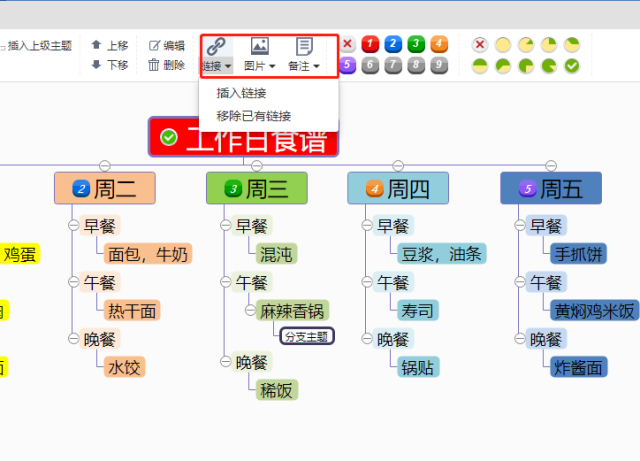The width and height of the screenshot is (640, 461).
Task: Select the 稀饭 node
Action: click(x=277, y=390)
